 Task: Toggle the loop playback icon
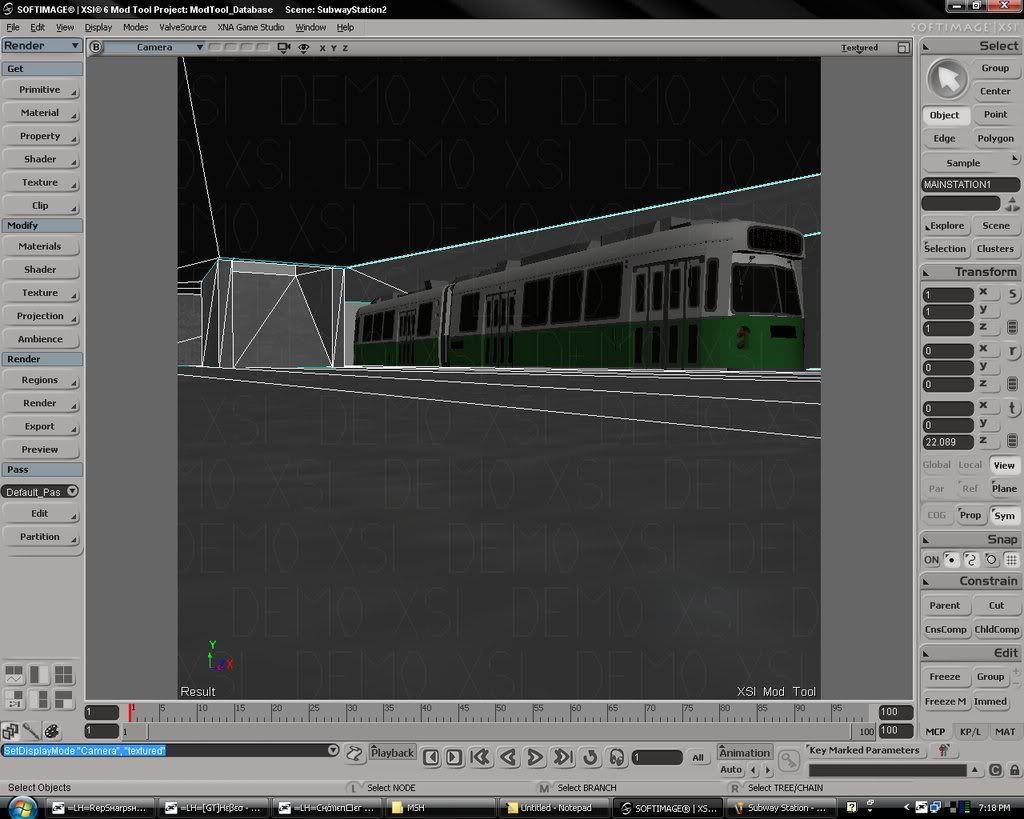click(590, 757)
